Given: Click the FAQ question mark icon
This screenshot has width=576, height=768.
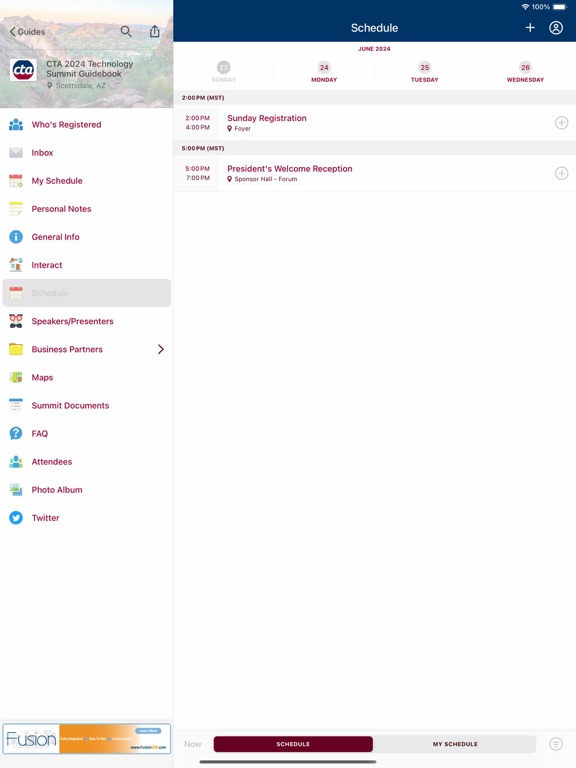Looking at the screenshot, I should click(16, 433).
